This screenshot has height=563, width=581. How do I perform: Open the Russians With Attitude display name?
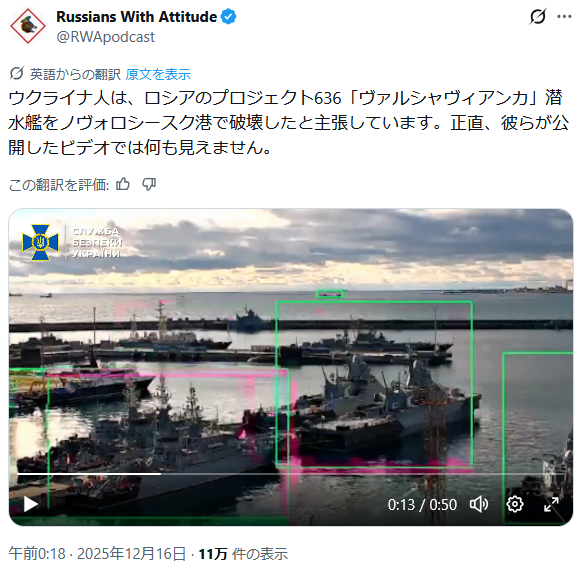137,17
